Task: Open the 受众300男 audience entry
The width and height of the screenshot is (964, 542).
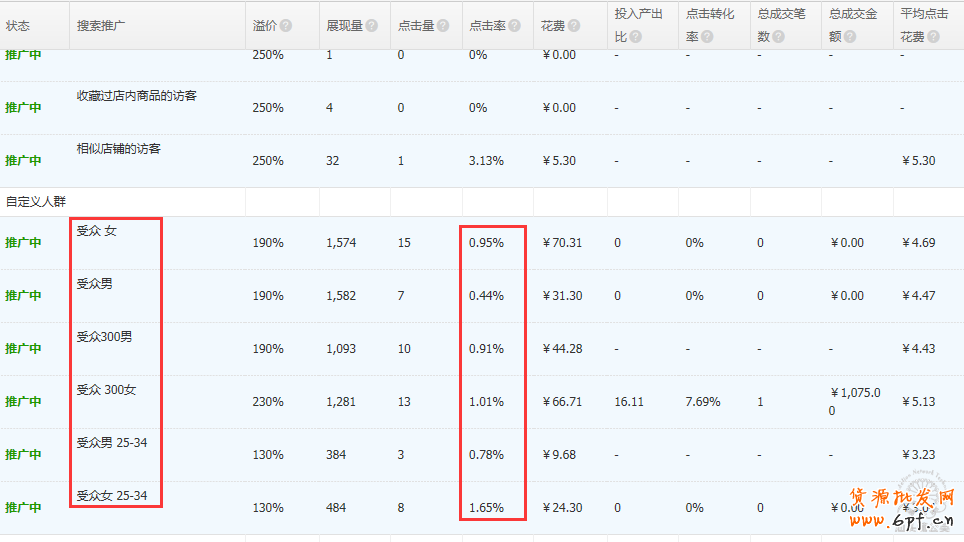Action: [x=104, y=337]
